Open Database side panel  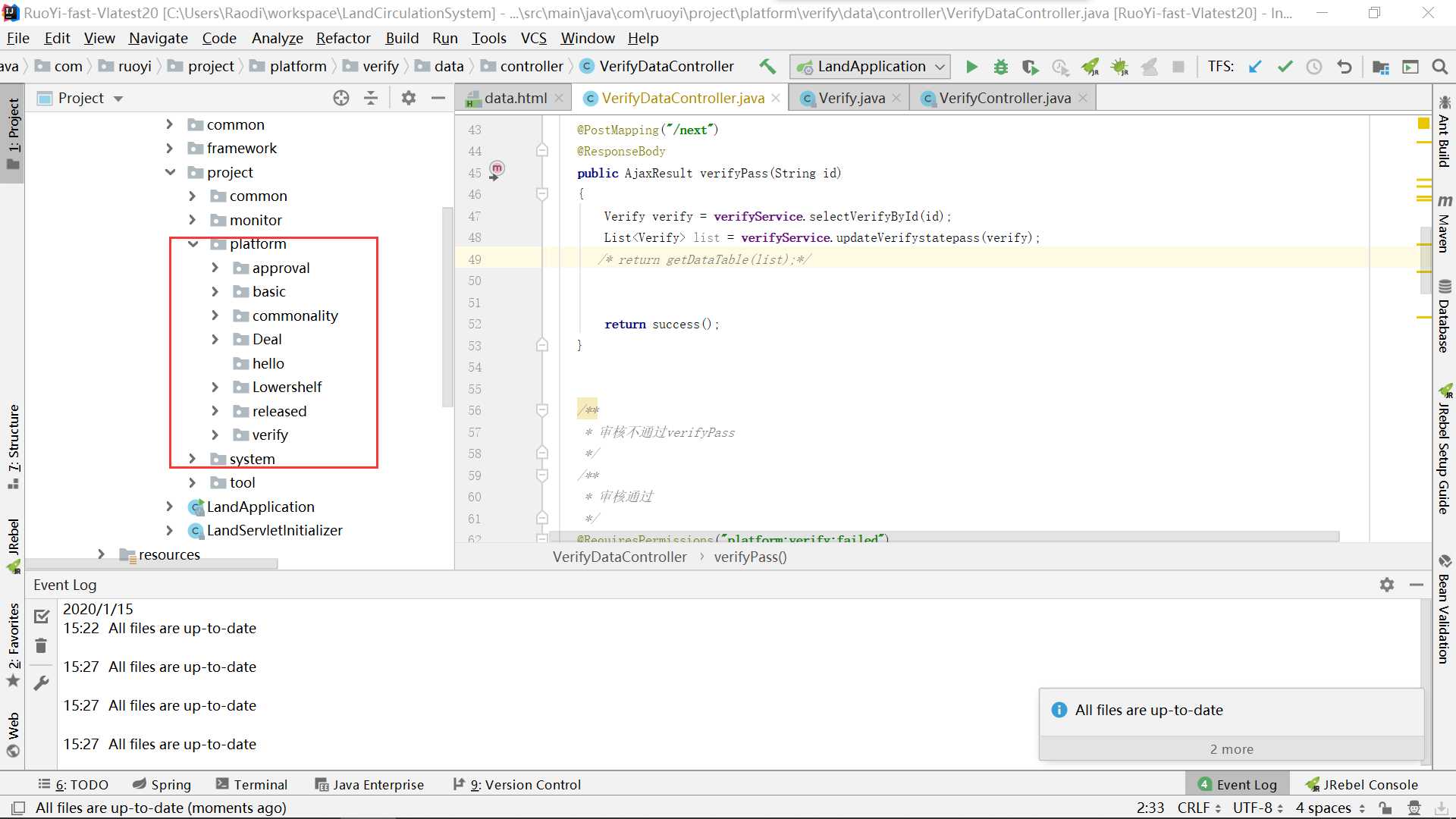[1445, 316]
